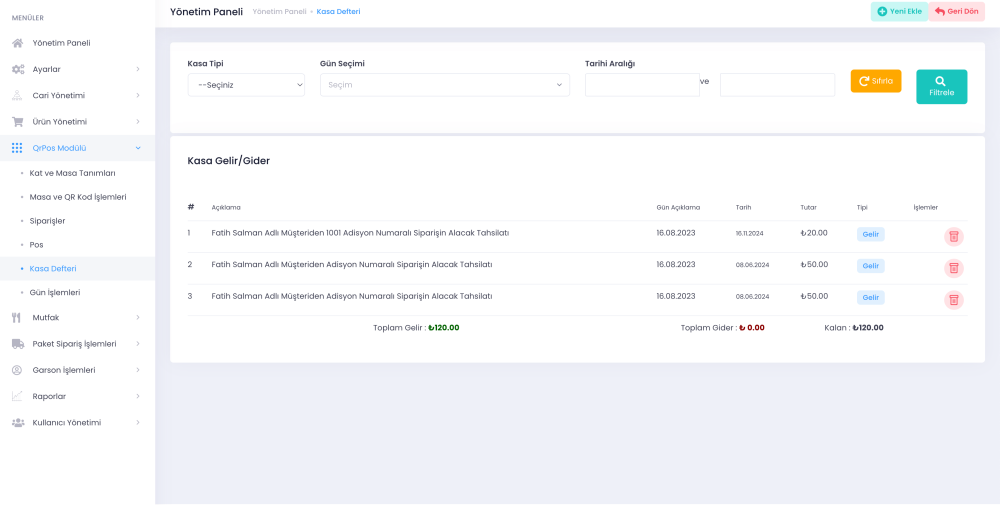This screenshot has width=1000, height=505.
Task: Click Toplam Gelir value ₺120.00
Action: pyautogui.click(x=443, y=328)
